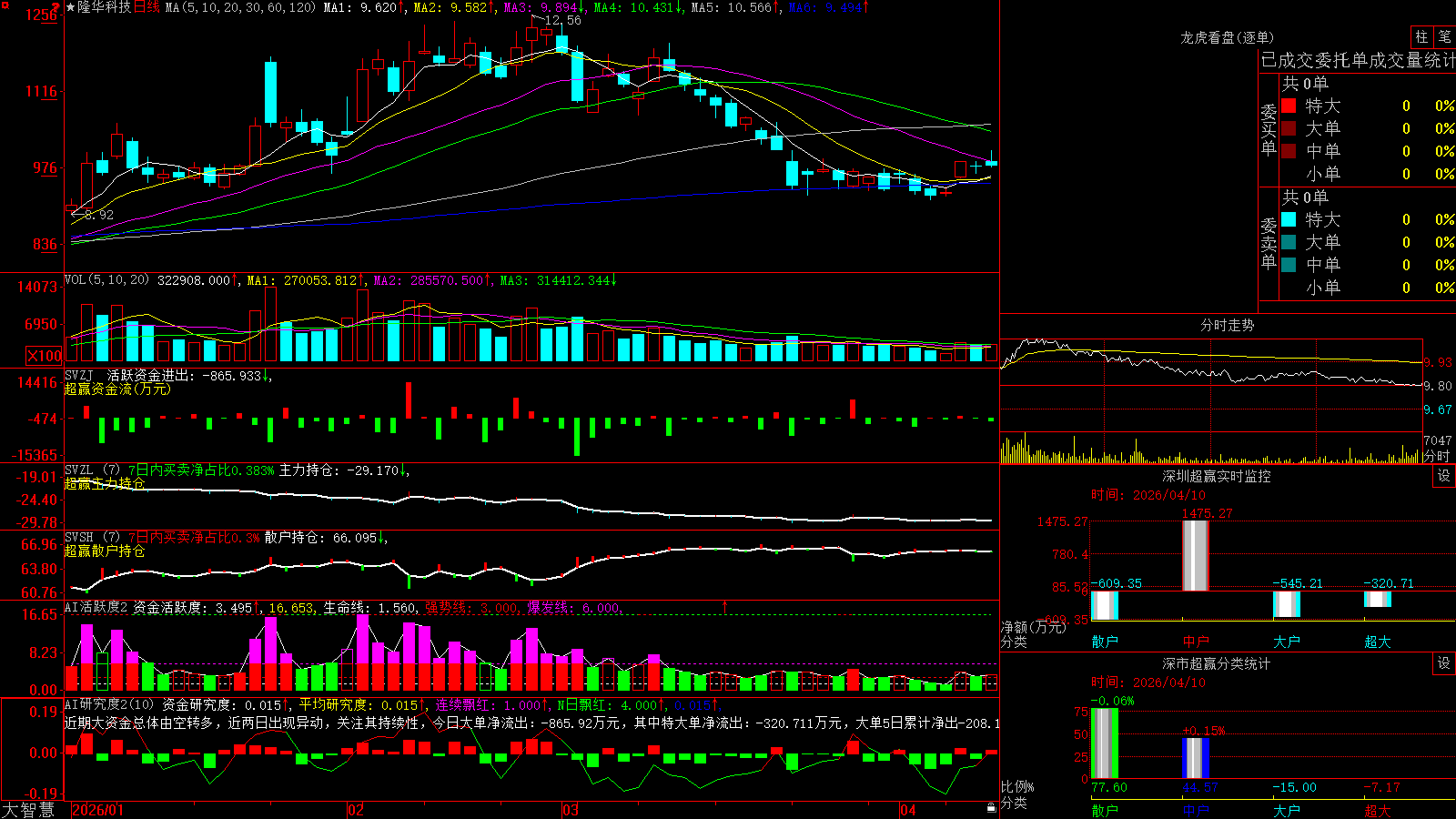Click the red 特大 swatch under 委买单
Viewport: 1456px width, 819px height.
(x=1289, y=106)
